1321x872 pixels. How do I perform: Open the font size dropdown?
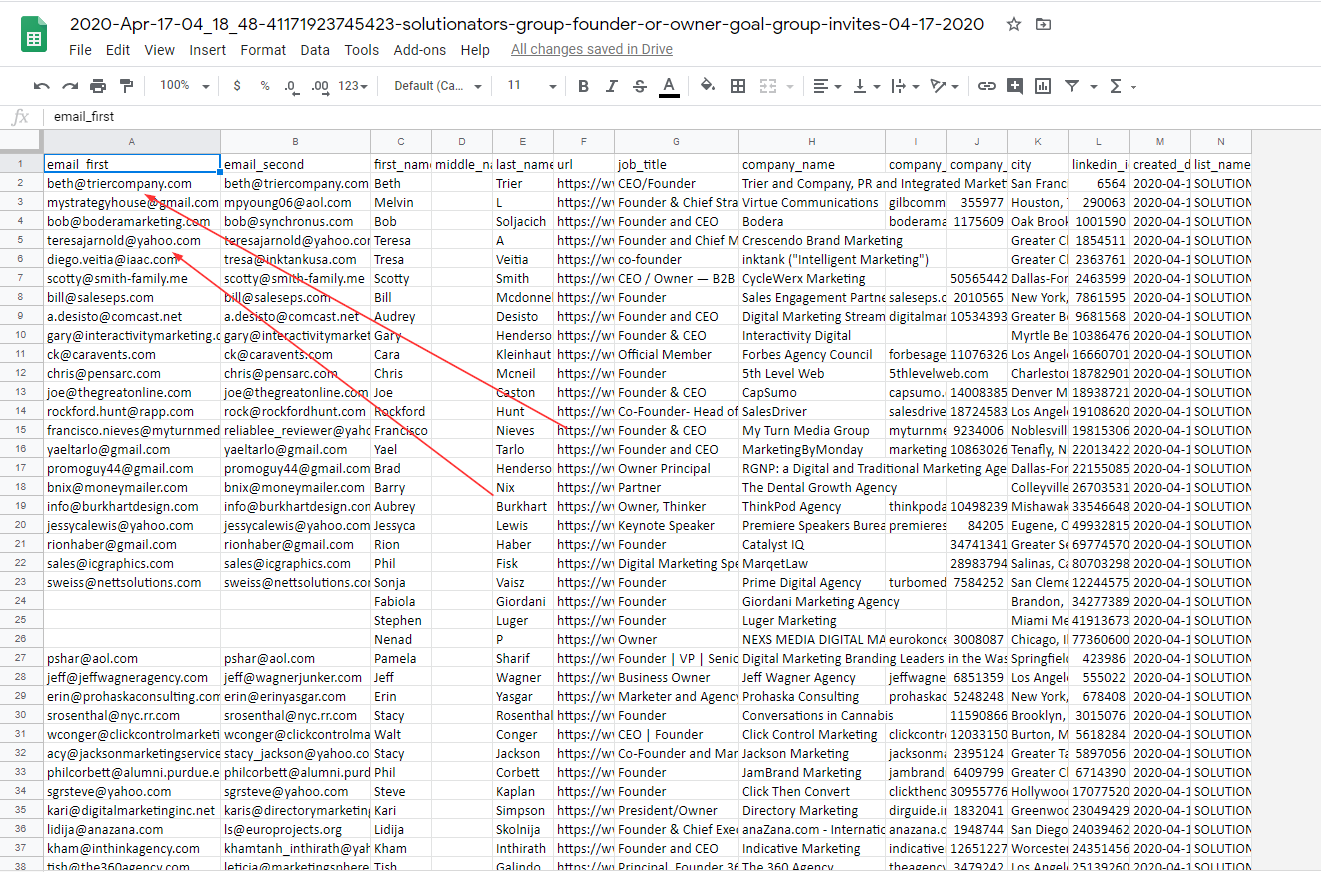531,86
